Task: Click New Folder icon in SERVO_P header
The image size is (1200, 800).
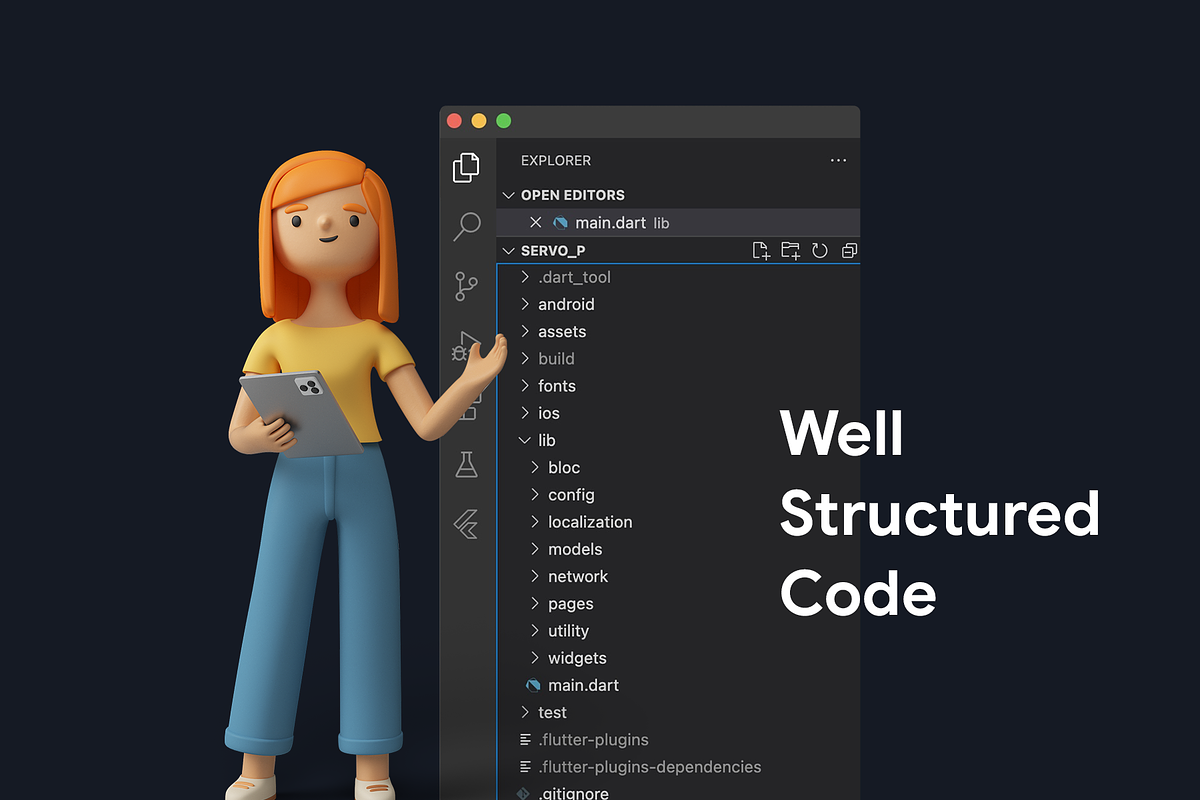Action: point(790,250)
